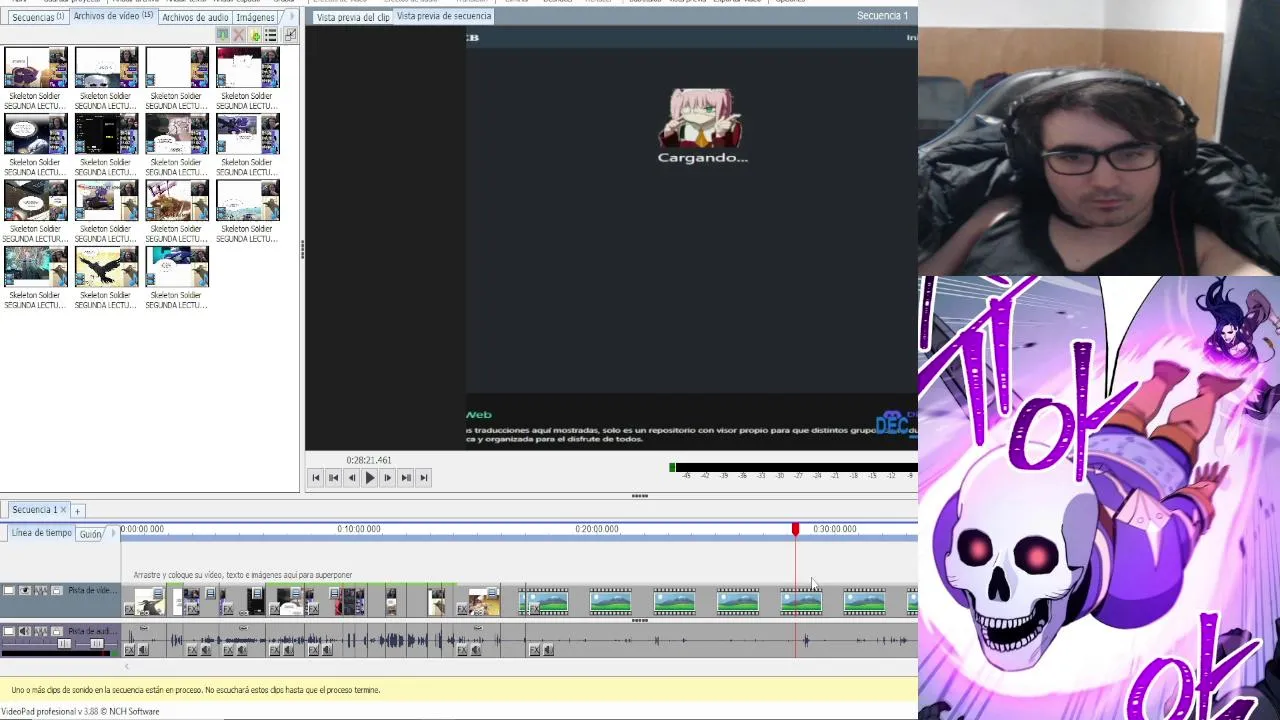1280x720 pixels.
Task: Add a new sequence with plus button
Action: 77,511
